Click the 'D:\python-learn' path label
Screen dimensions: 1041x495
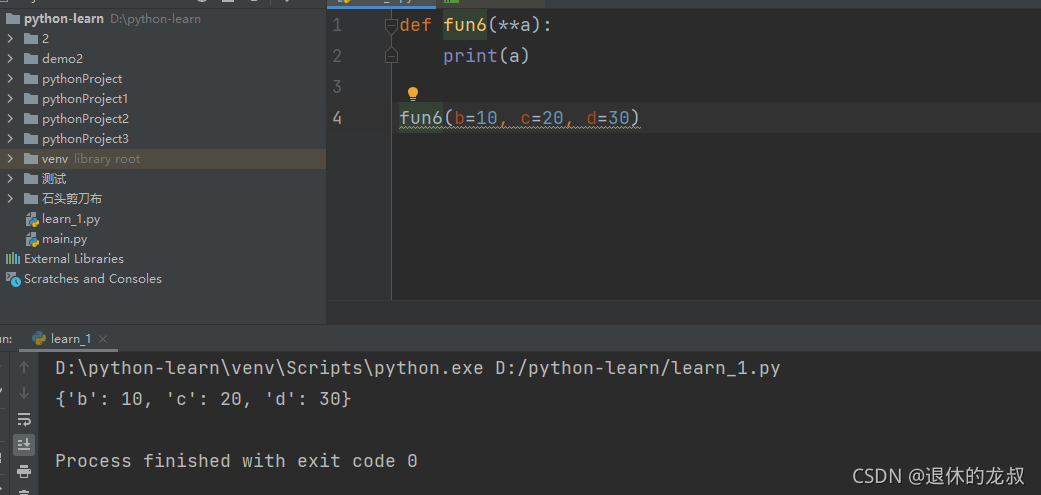coord(155,19)
